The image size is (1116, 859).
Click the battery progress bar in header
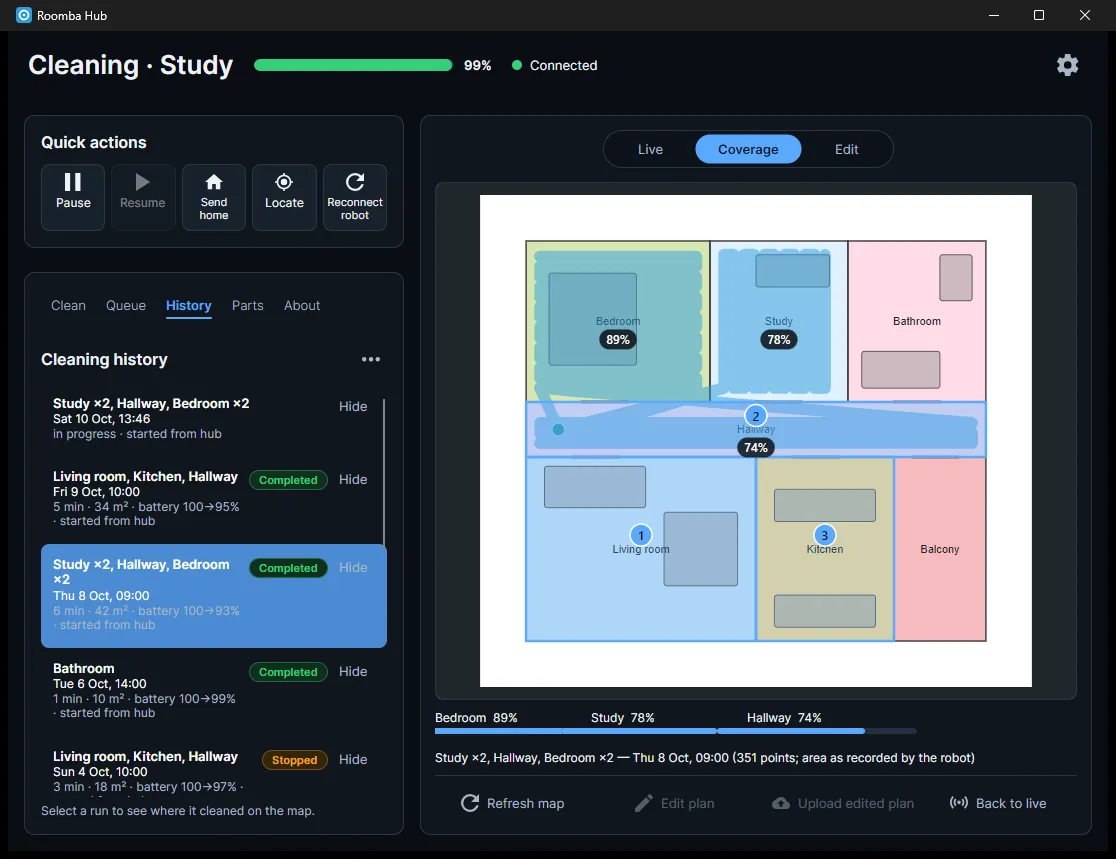[x=353, y=65]
